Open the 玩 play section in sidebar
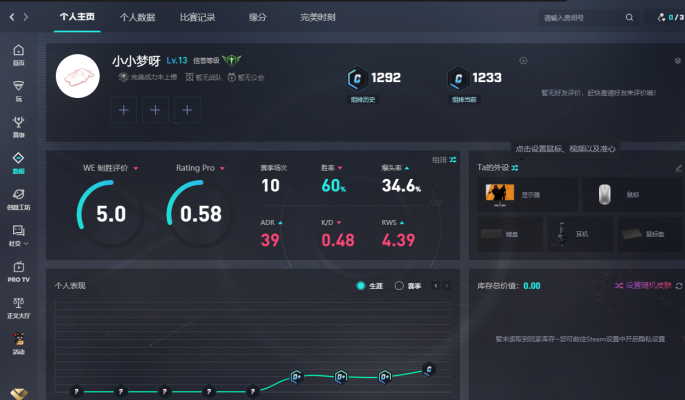Image resolution: width=685 pixels, height=400 pixels. click(x=18, y=91)
